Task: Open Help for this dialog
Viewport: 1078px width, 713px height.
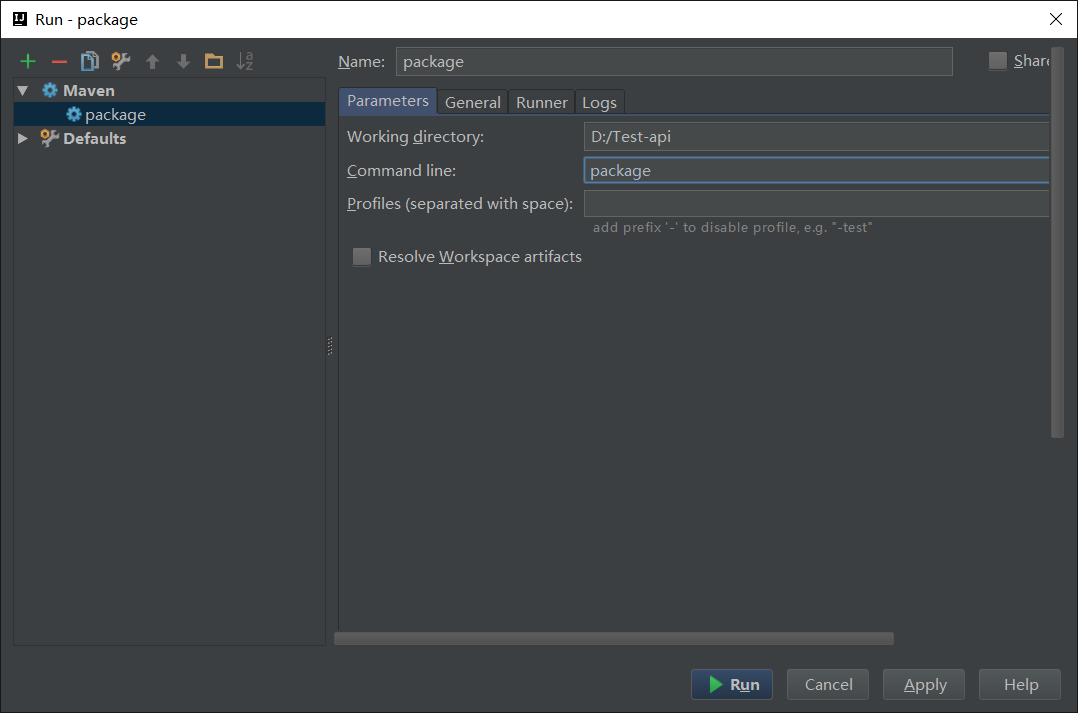Action: 1020,684
